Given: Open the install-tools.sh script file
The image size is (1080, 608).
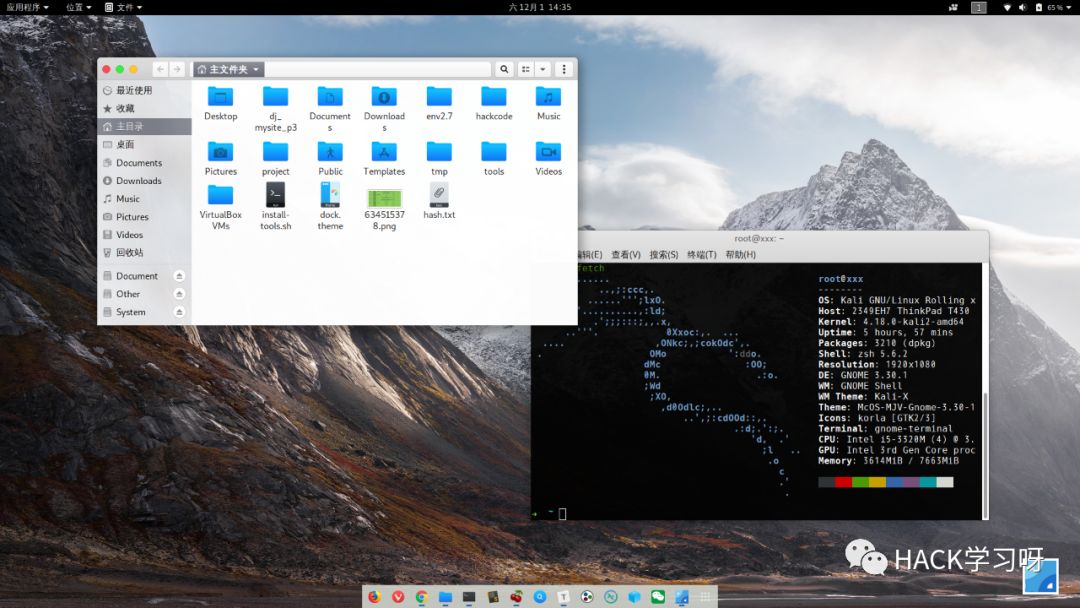Looking at the screenshot, I should (x=275, y=195).
